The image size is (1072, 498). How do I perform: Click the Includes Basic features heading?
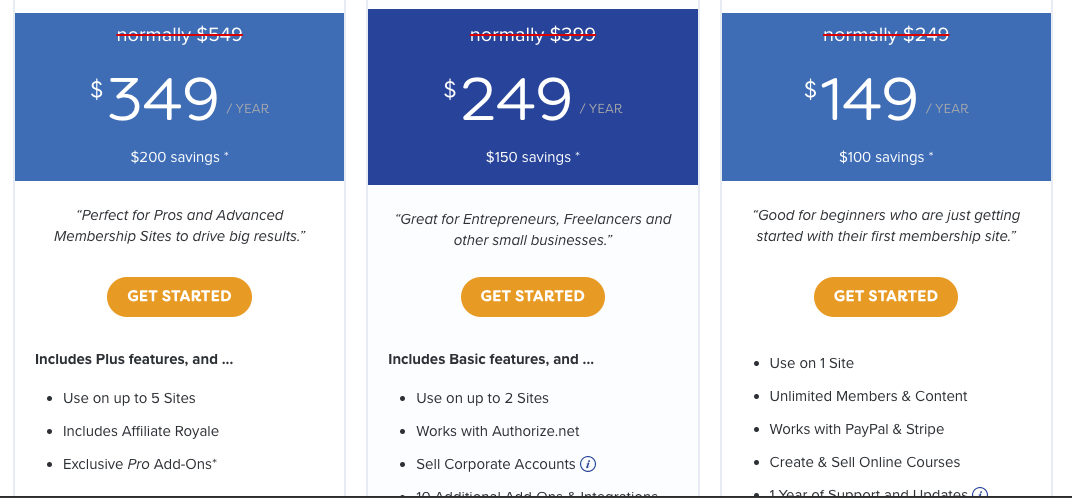491,359
